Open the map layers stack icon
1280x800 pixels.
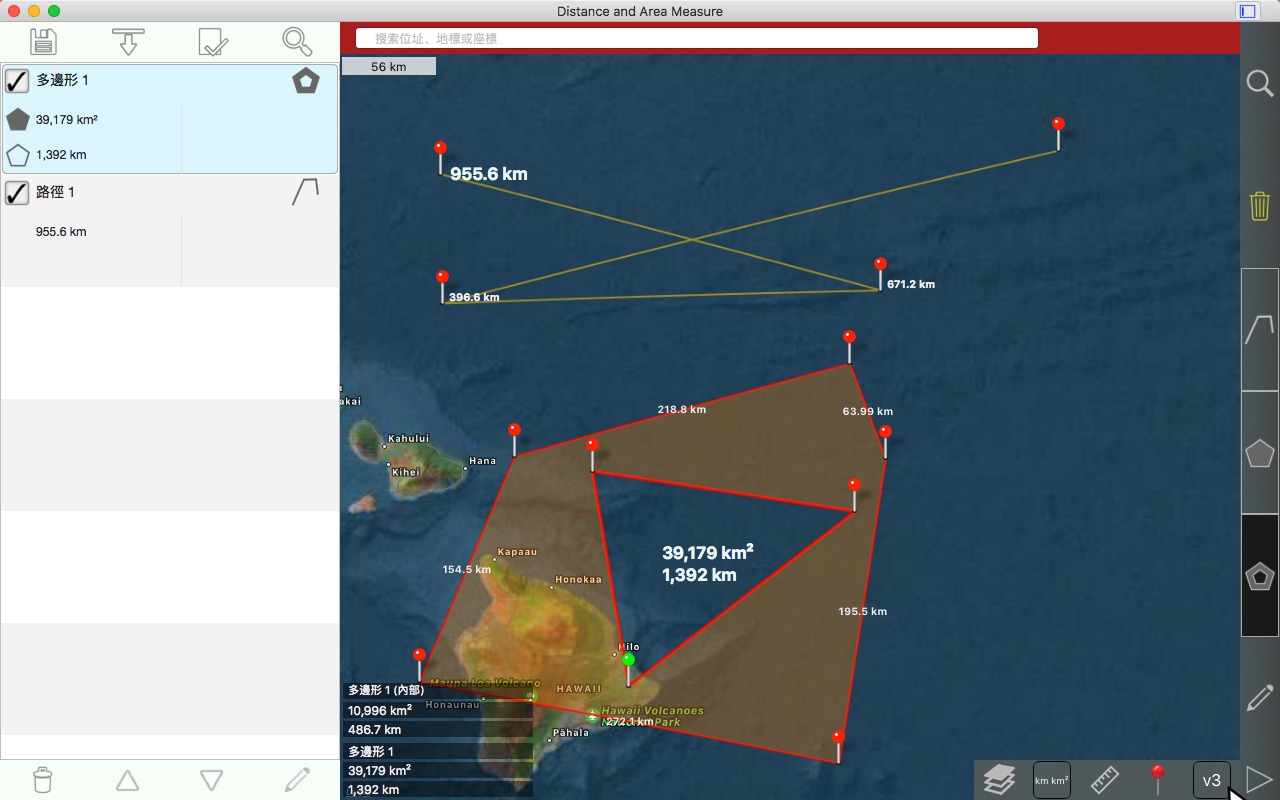[999, 779]
